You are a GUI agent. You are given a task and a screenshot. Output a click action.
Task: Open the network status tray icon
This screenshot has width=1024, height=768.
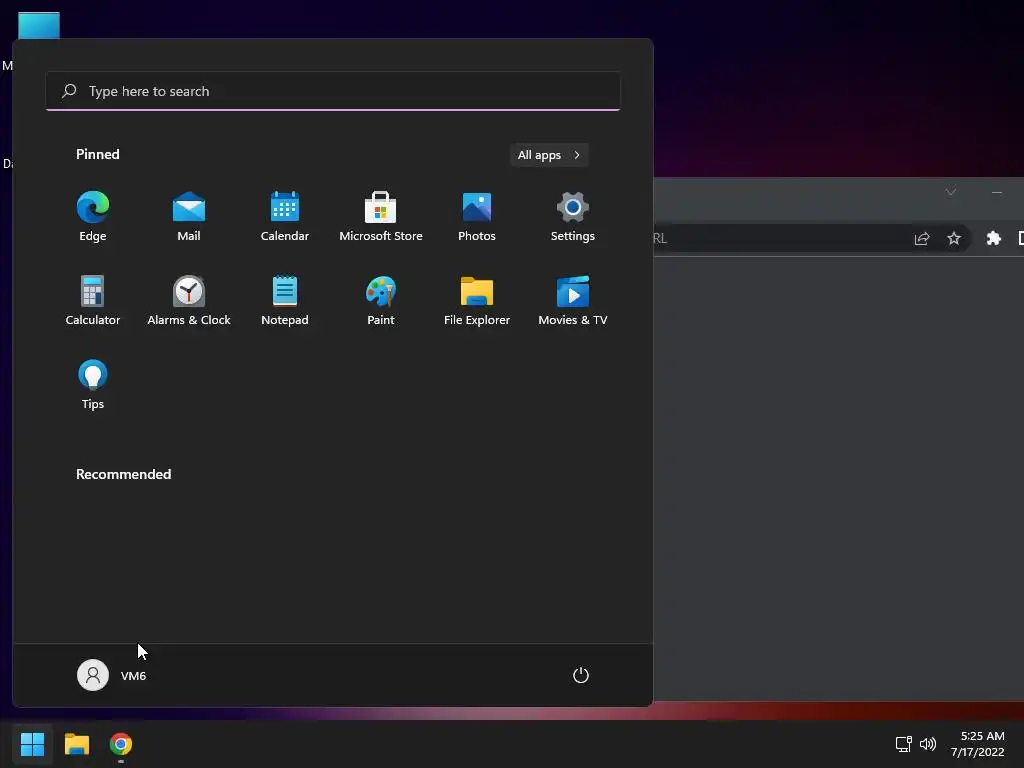click(x=903, y=744)
